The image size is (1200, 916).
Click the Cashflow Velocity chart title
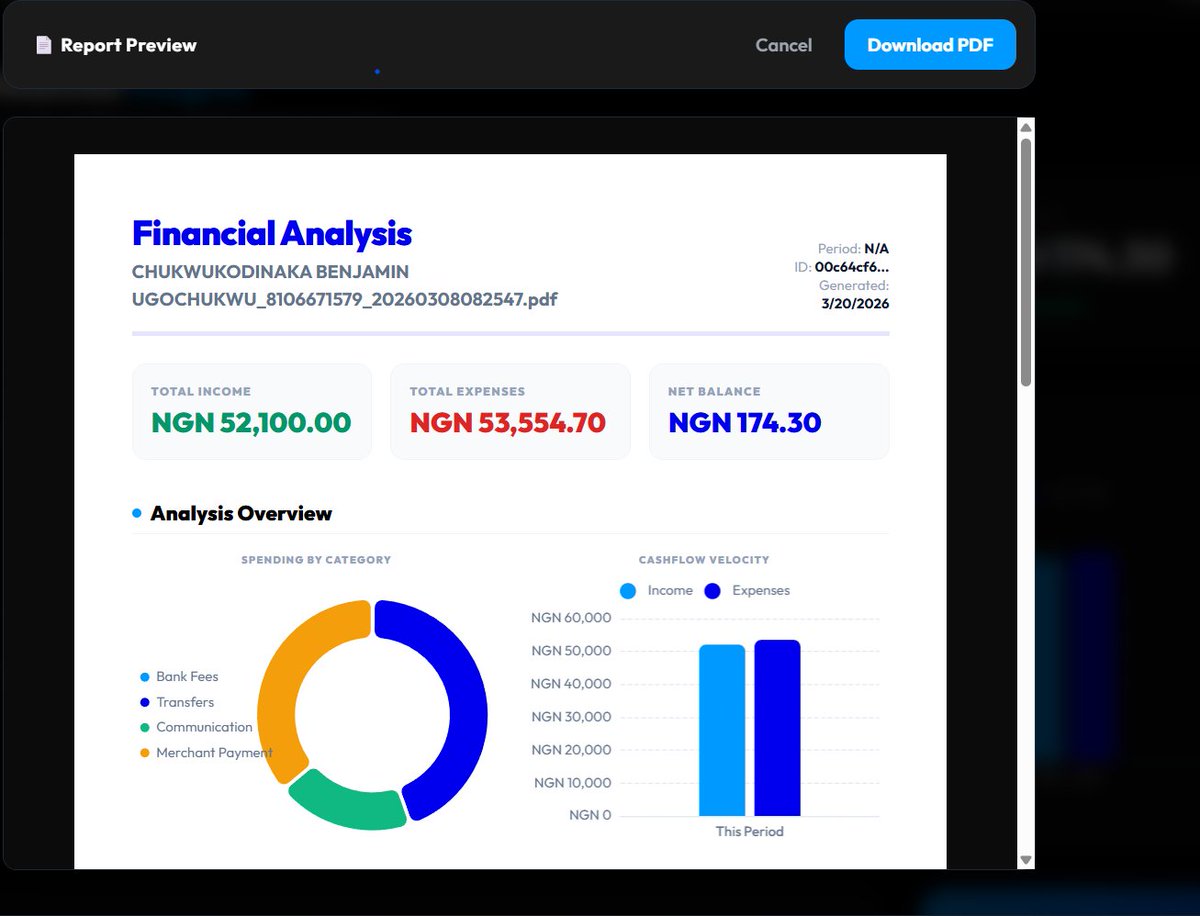(x=704, y=560)
